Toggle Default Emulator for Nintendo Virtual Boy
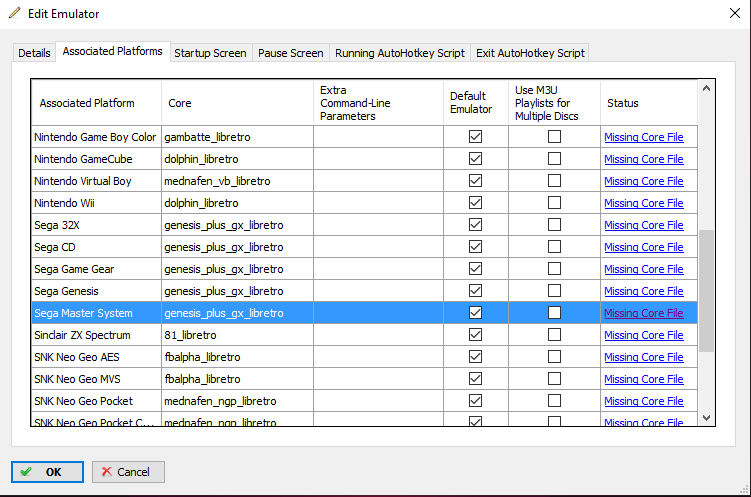 [476, 181]
